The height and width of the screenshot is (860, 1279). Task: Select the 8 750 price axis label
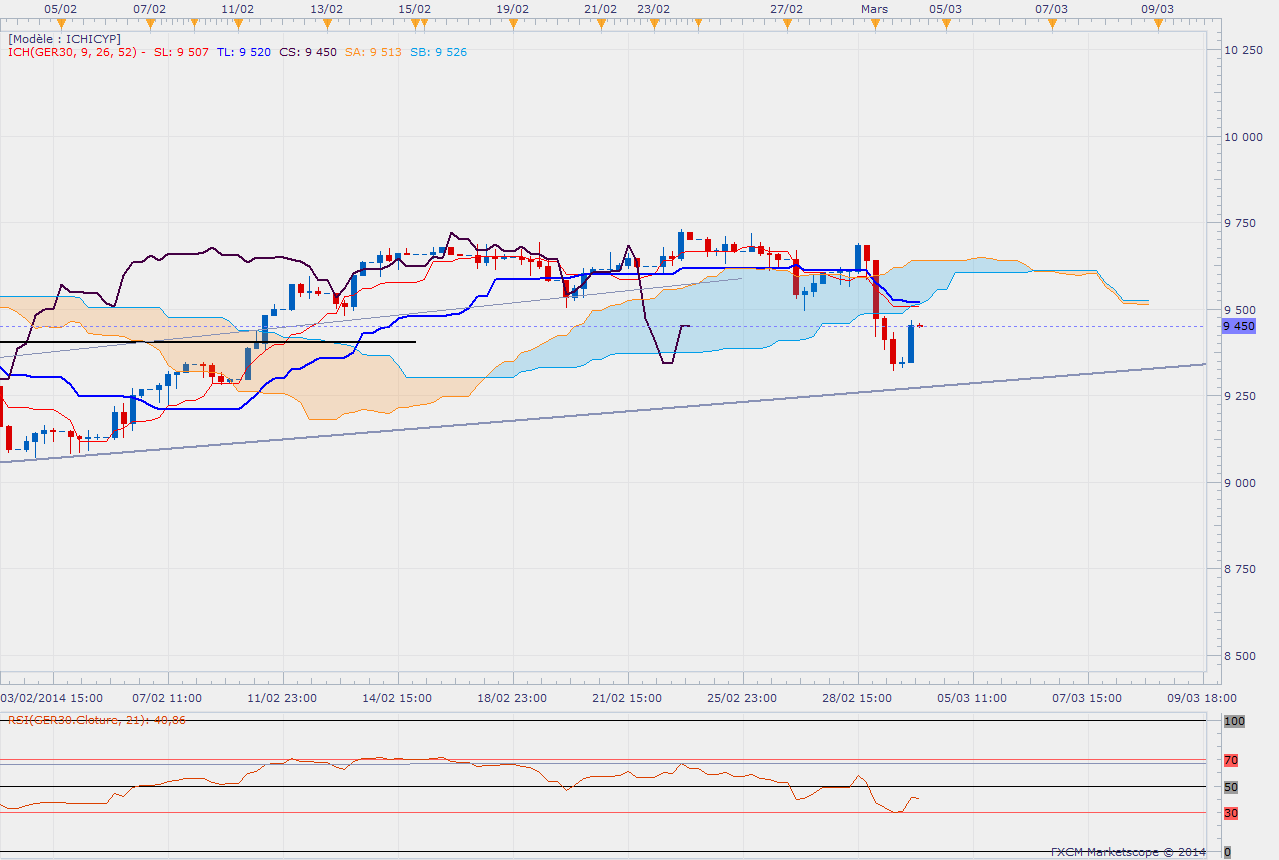coord(1241,569)
